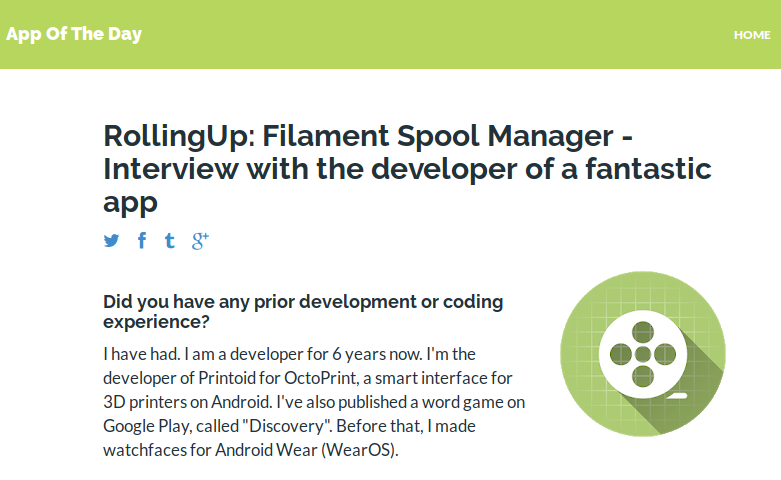Open the HOME menu item

click(x=752, y=34)
